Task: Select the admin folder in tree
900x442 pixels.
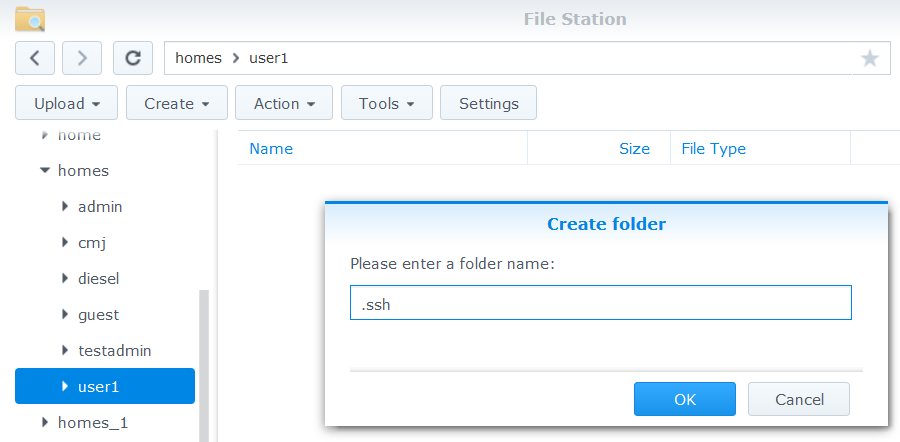Action: click(x=100, y=206)
